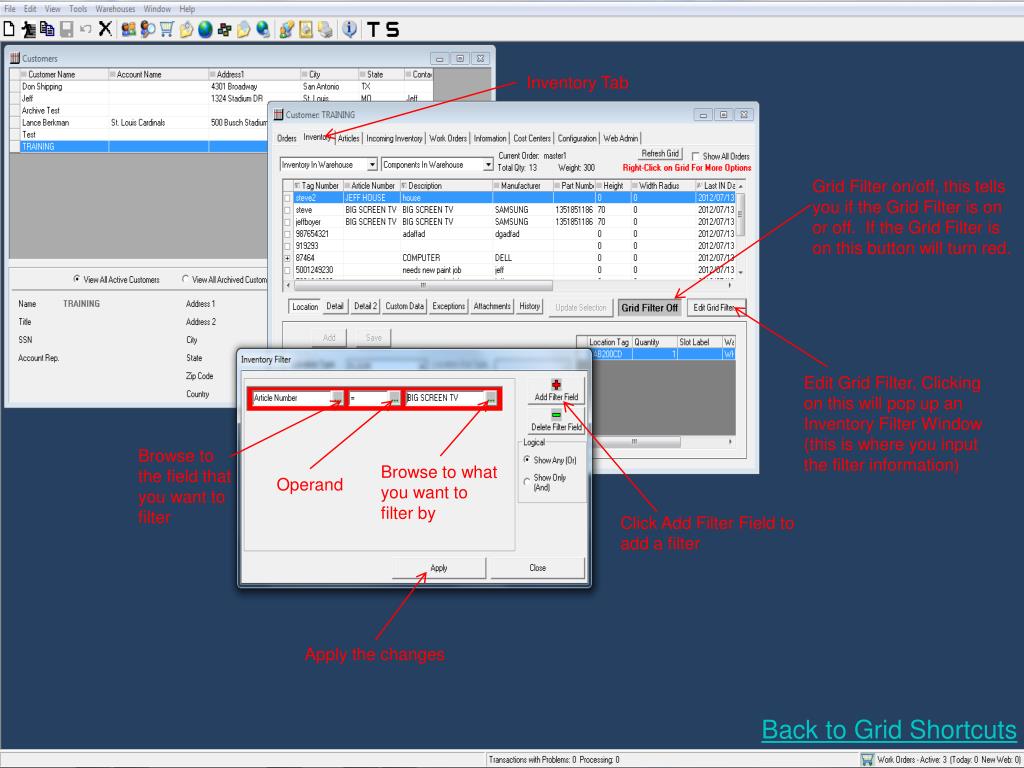Check the box for tag 987654321 row
This screenshot has height=768, width=1024.
(x=287, y=234)
